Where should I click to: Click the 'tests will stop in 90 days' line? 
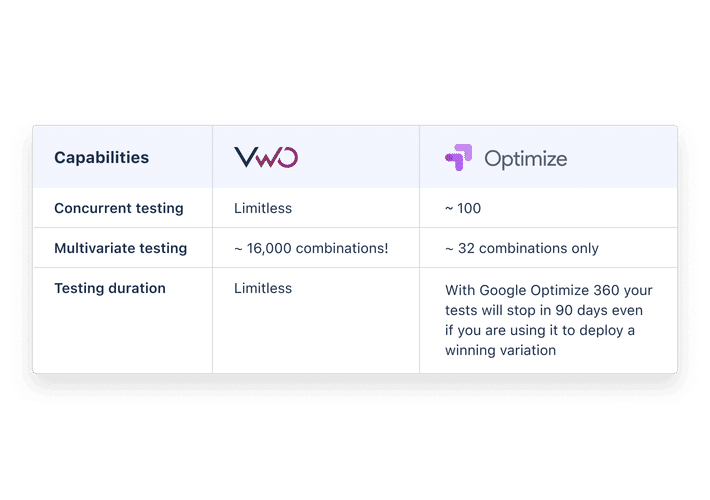coord(543,310)
